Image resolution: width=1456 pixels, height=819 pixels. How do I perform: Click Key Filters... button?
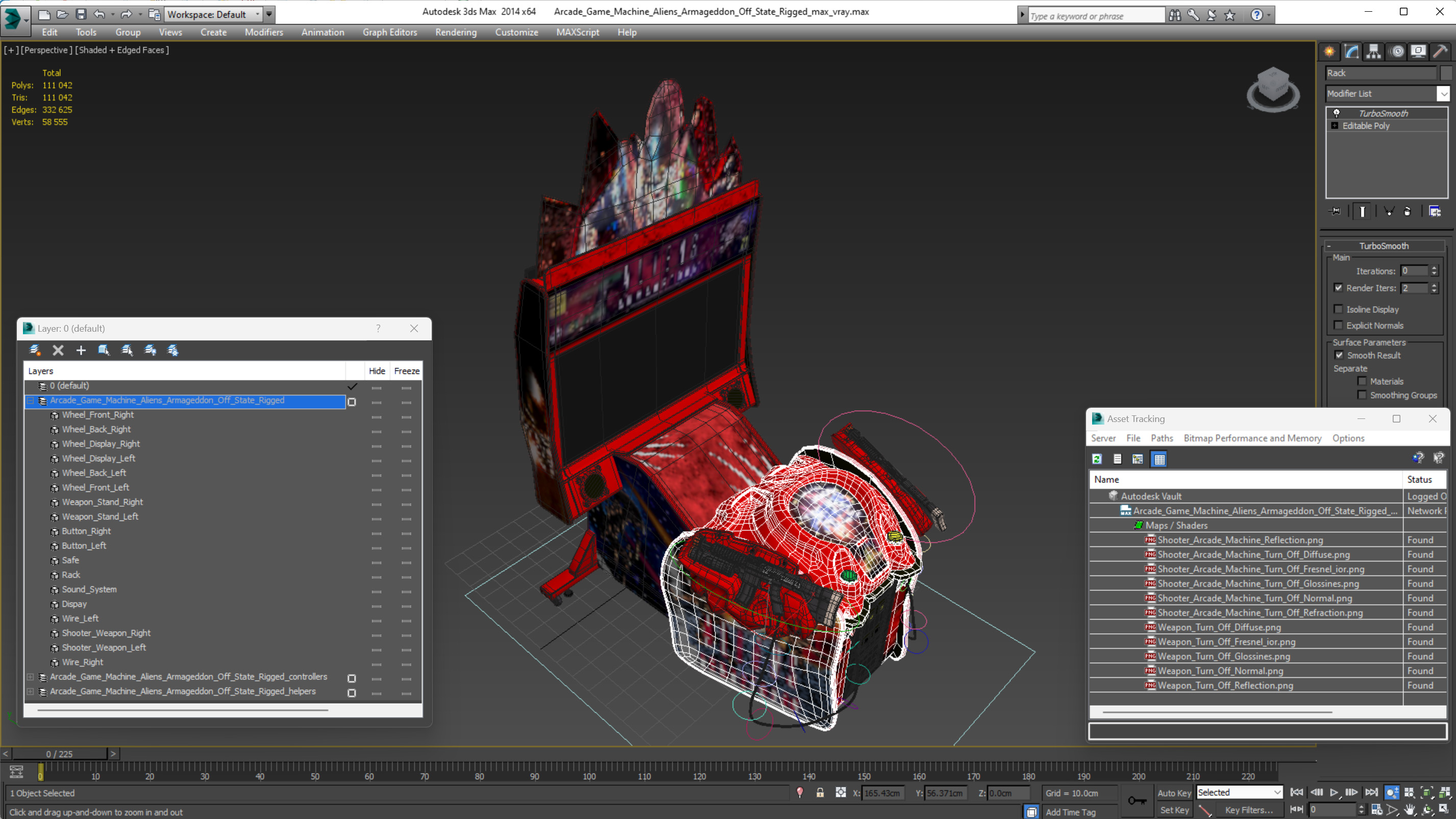point(1249,810)
